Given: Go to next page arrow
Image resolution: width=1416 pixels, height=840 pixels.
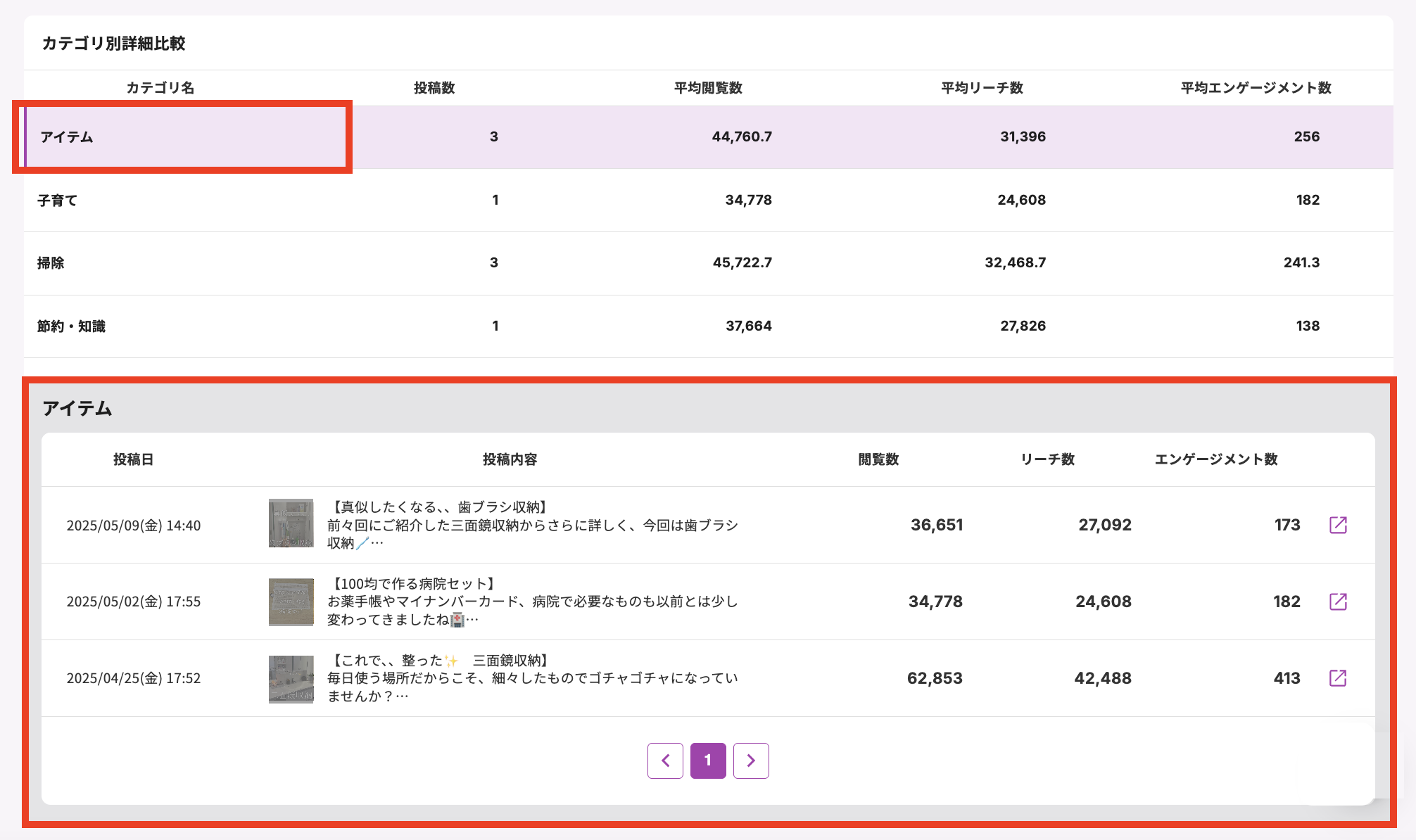Looking at the screenshot, I should 751,761.
